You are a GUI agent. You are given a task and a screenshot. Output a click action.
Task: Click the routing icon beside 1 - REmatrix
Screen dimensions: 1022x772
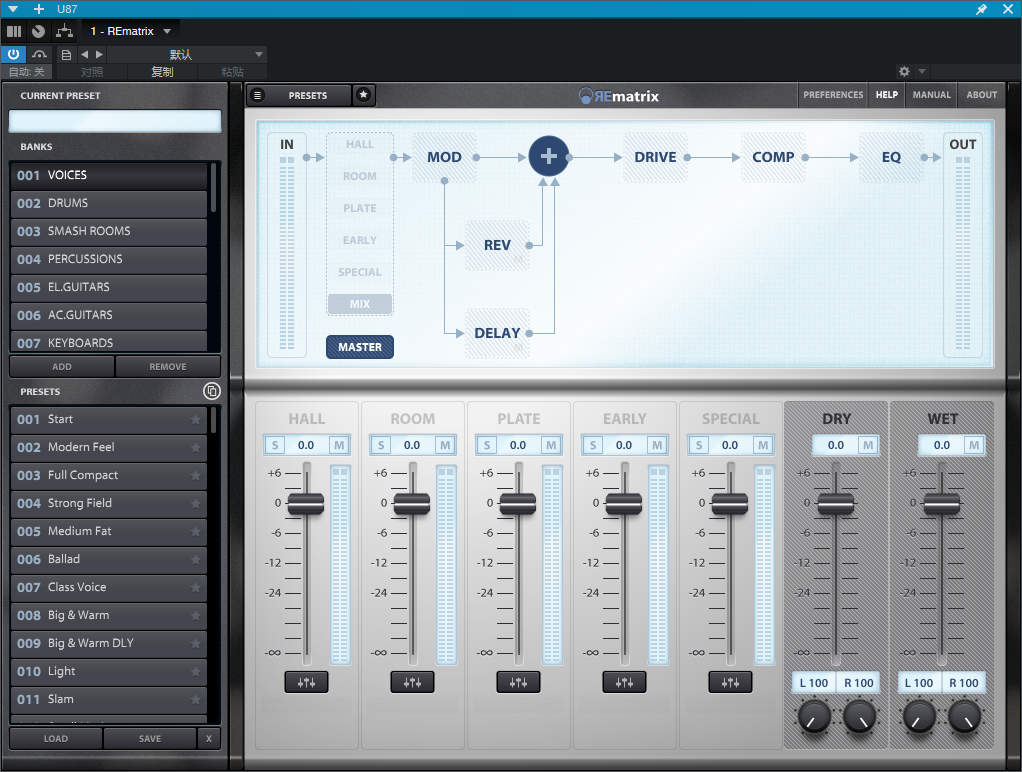(x=64, y=31)
